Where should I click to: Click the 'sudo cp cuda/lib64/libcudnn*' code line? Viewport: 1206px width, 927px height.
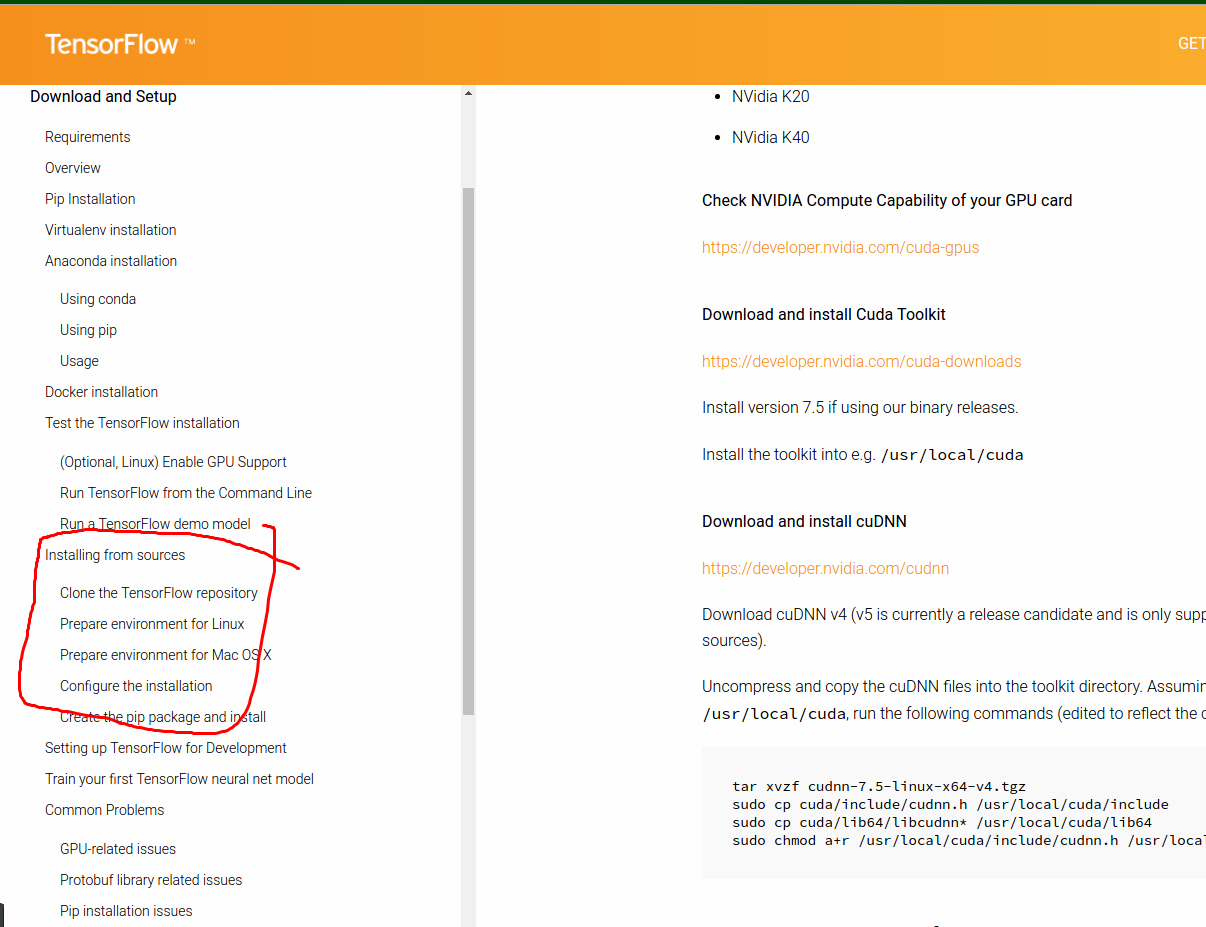(x=942, y=822)
